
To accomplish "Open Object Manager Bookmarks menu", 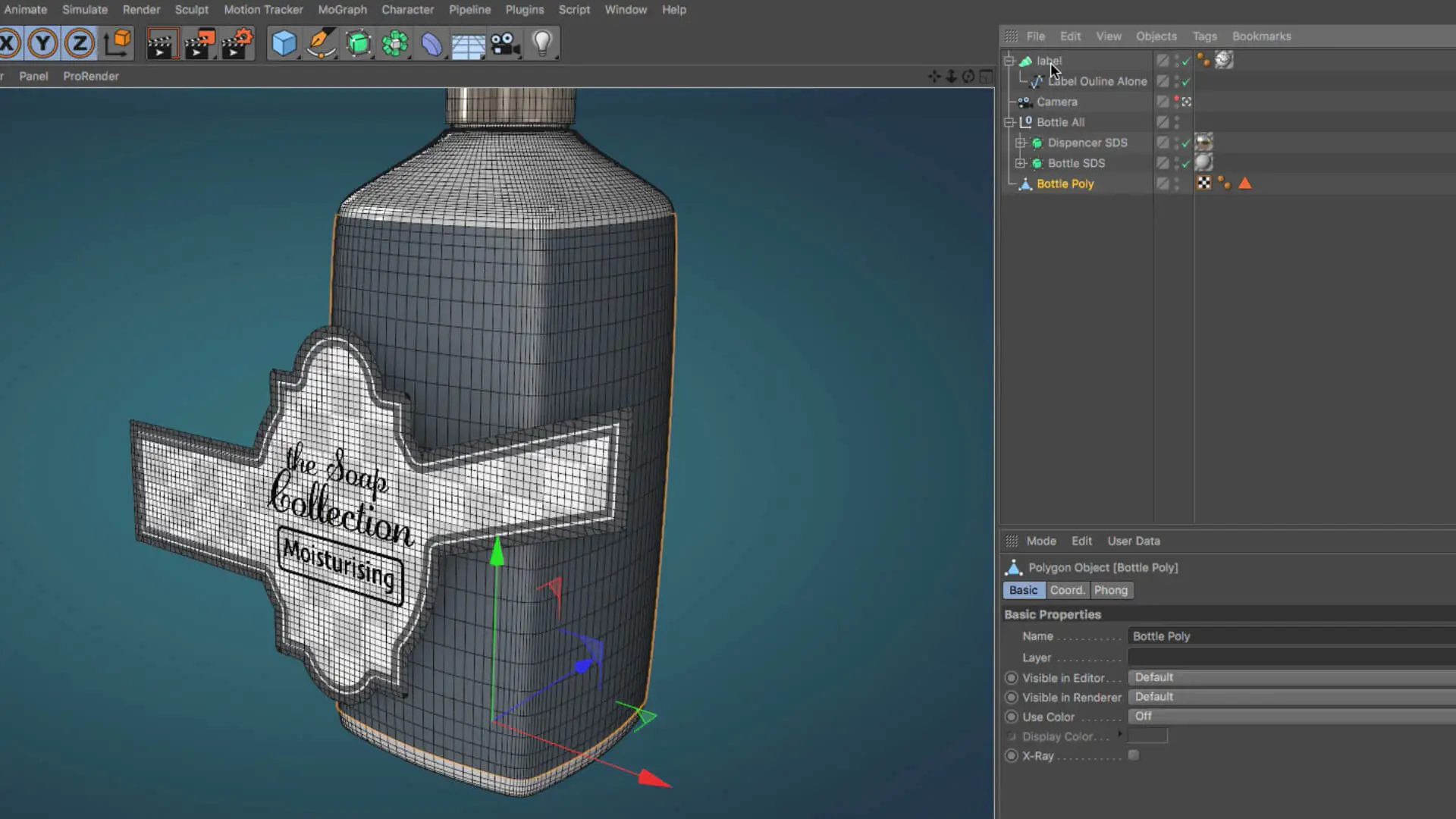I will pos(1261,36).
